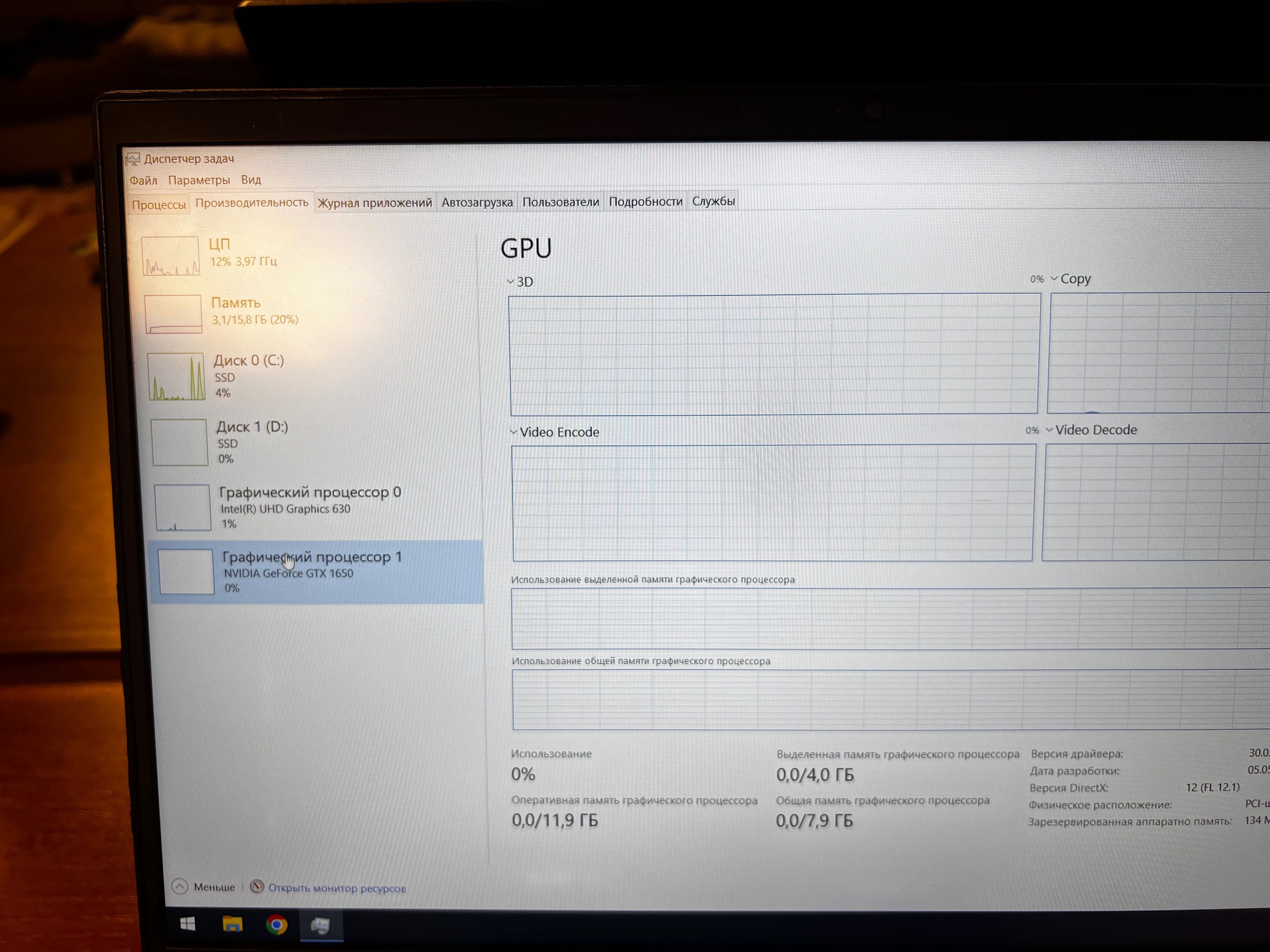
Task: Click the Меньше collapse arrow icon
Action: click(180, 887)
